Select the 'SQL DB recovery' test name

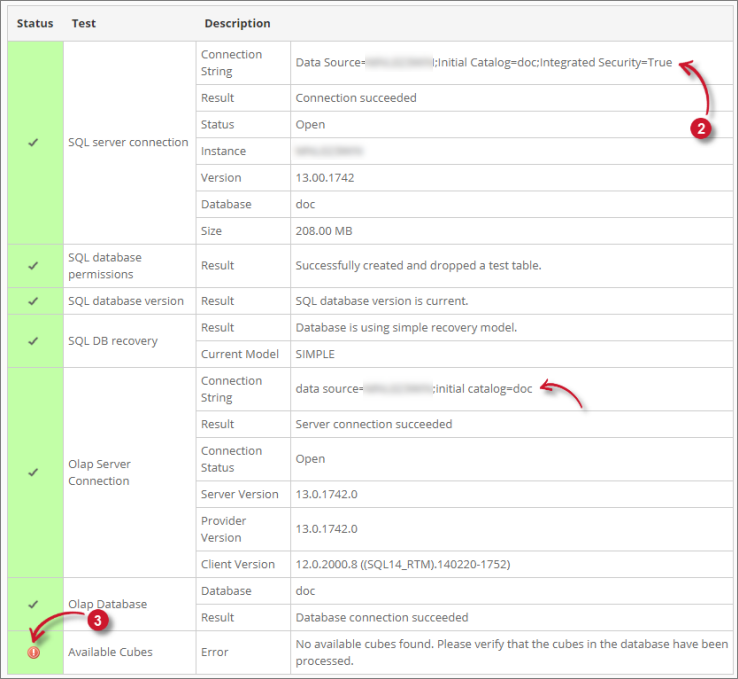pos(113,341)
